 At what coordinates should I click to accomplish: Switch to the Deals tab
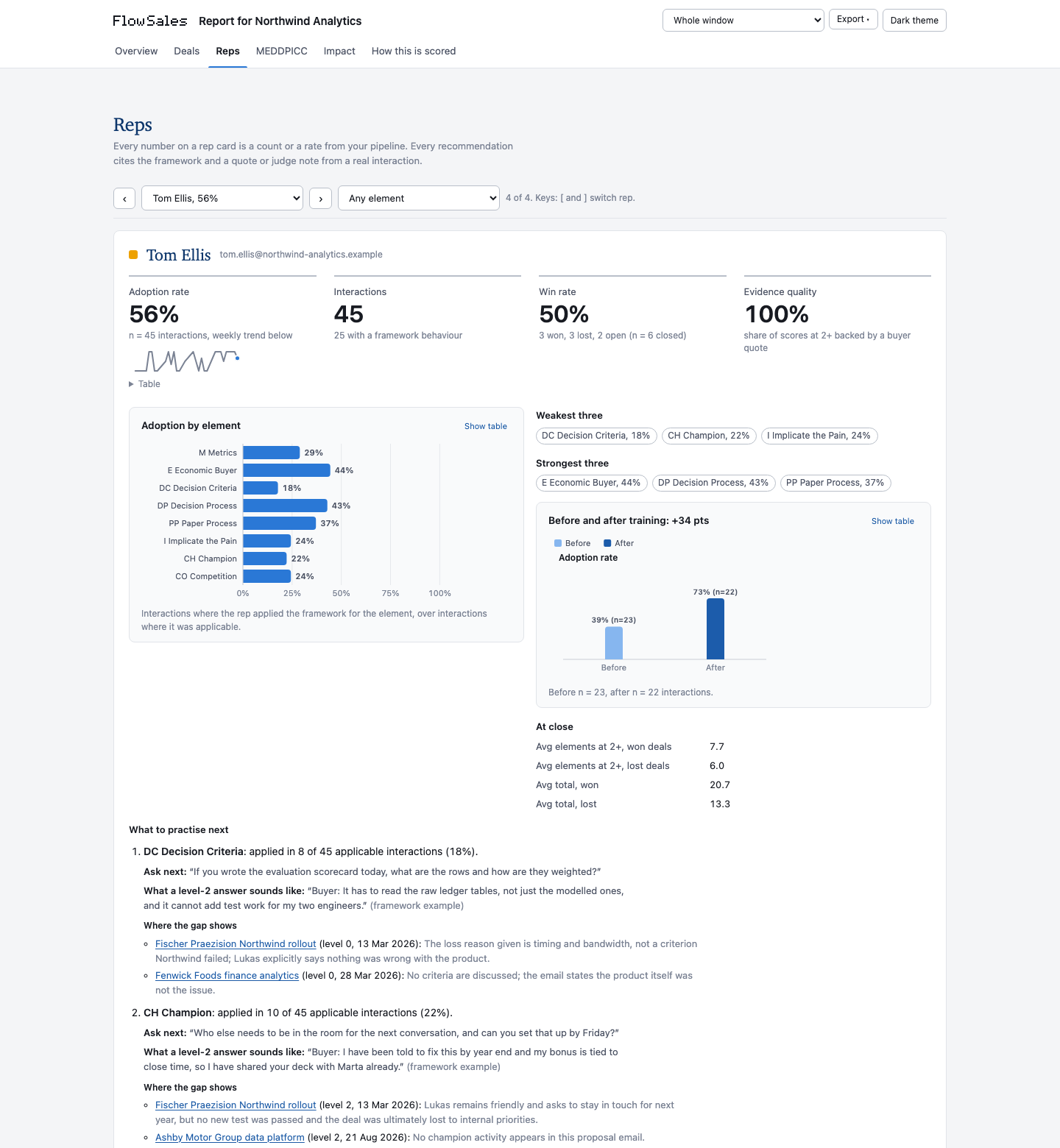click(187, 51)
